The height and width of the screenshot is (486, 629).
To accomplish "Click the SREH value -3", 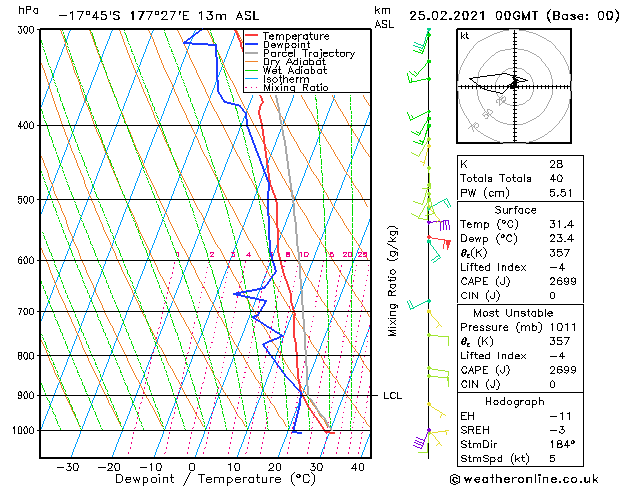I will (x=558, y=430).
